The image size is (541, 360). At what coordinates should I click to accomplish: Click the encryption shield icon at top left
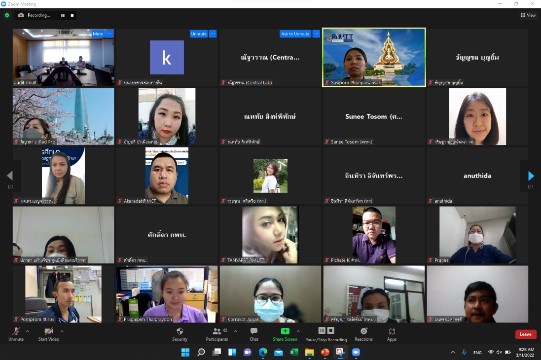tap(7, 15)
